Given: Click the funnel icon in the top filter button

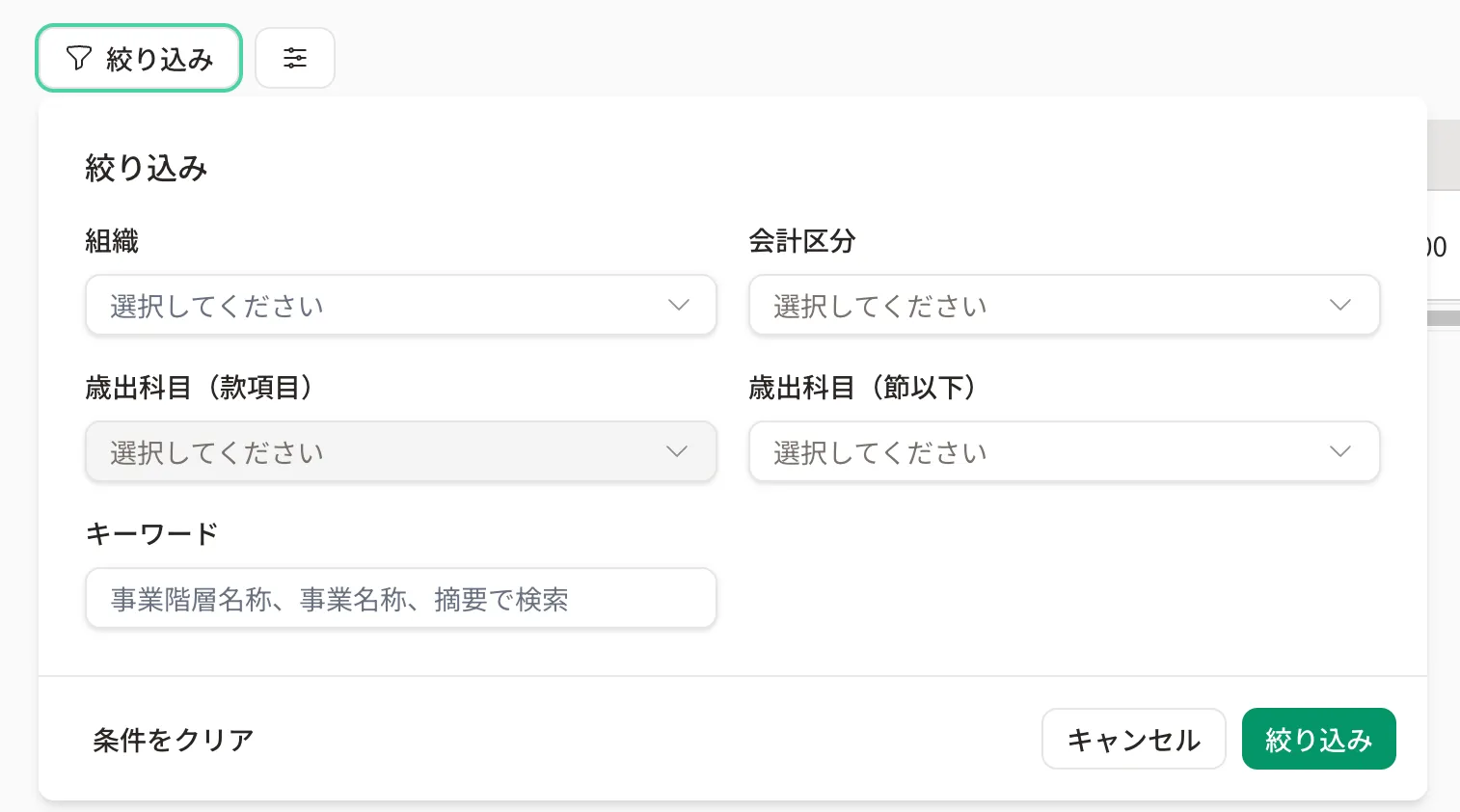Looking at the screenshot, I should [x=79, y=59].
